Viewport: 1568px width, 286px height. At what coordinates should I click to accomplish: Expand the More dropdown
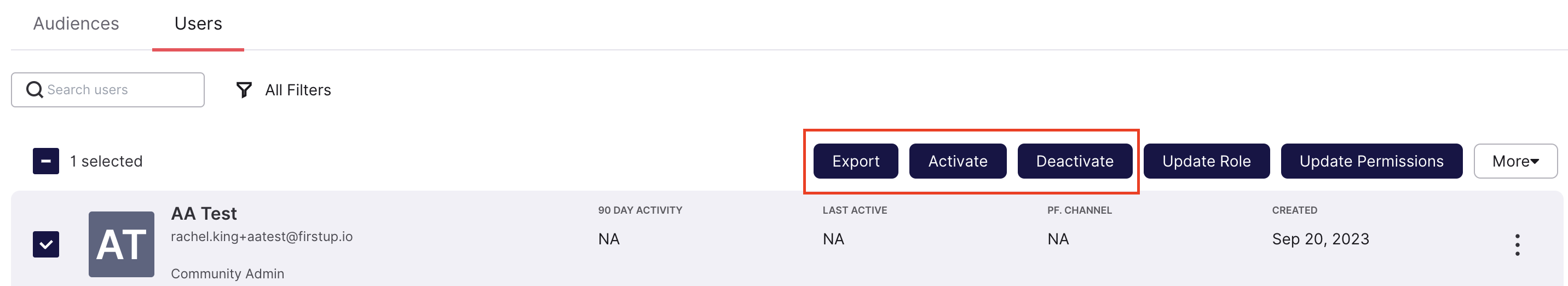click(1515, 161)
